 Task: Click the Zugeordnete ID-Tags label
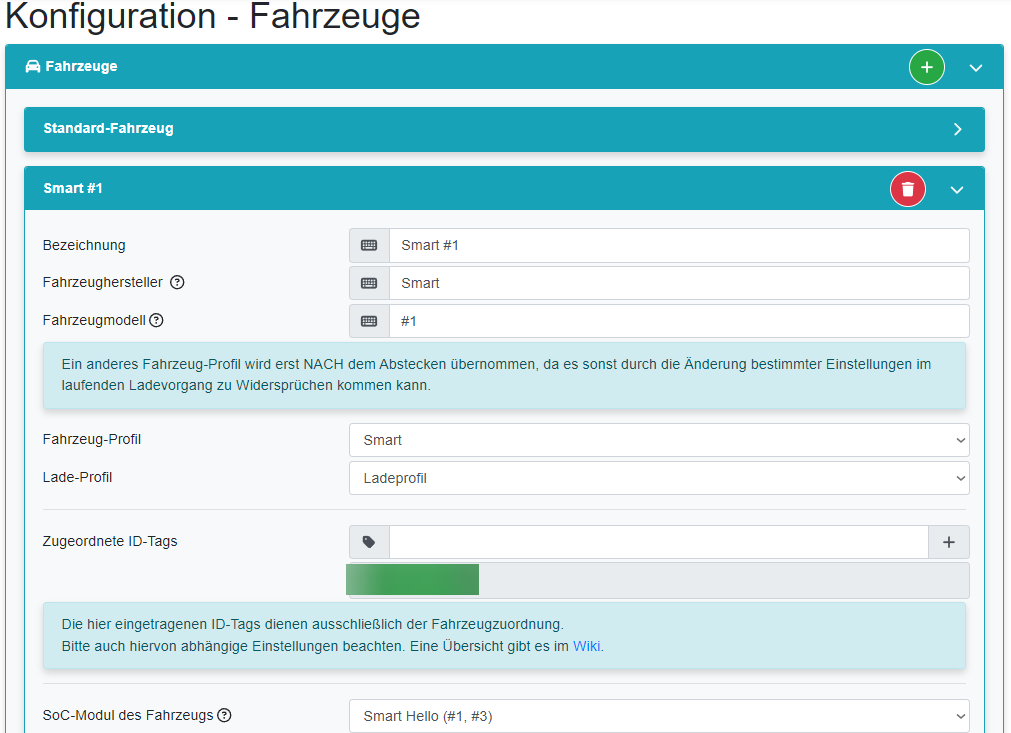(110, 541)
